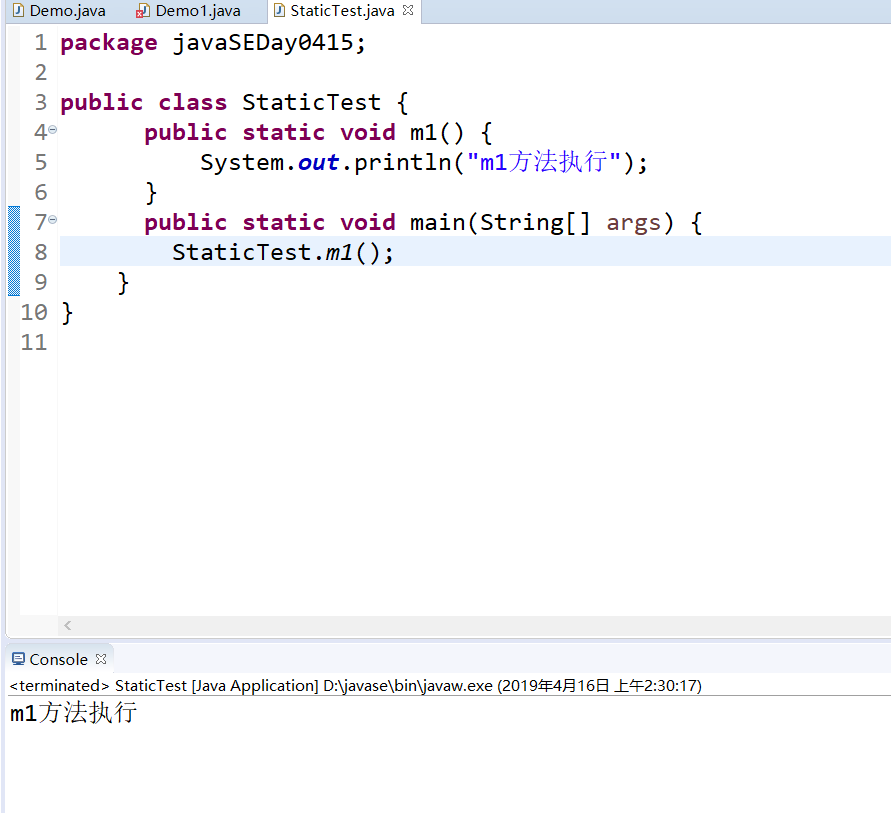Click the blue change marker beside line 8

point(14,251)
